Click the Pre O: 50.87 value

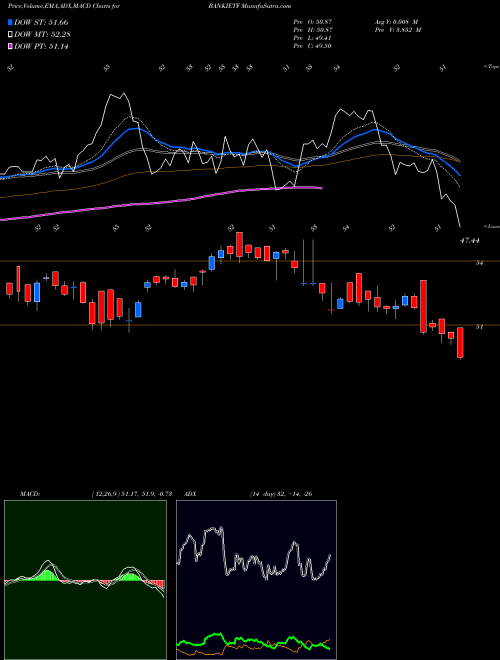312,22
